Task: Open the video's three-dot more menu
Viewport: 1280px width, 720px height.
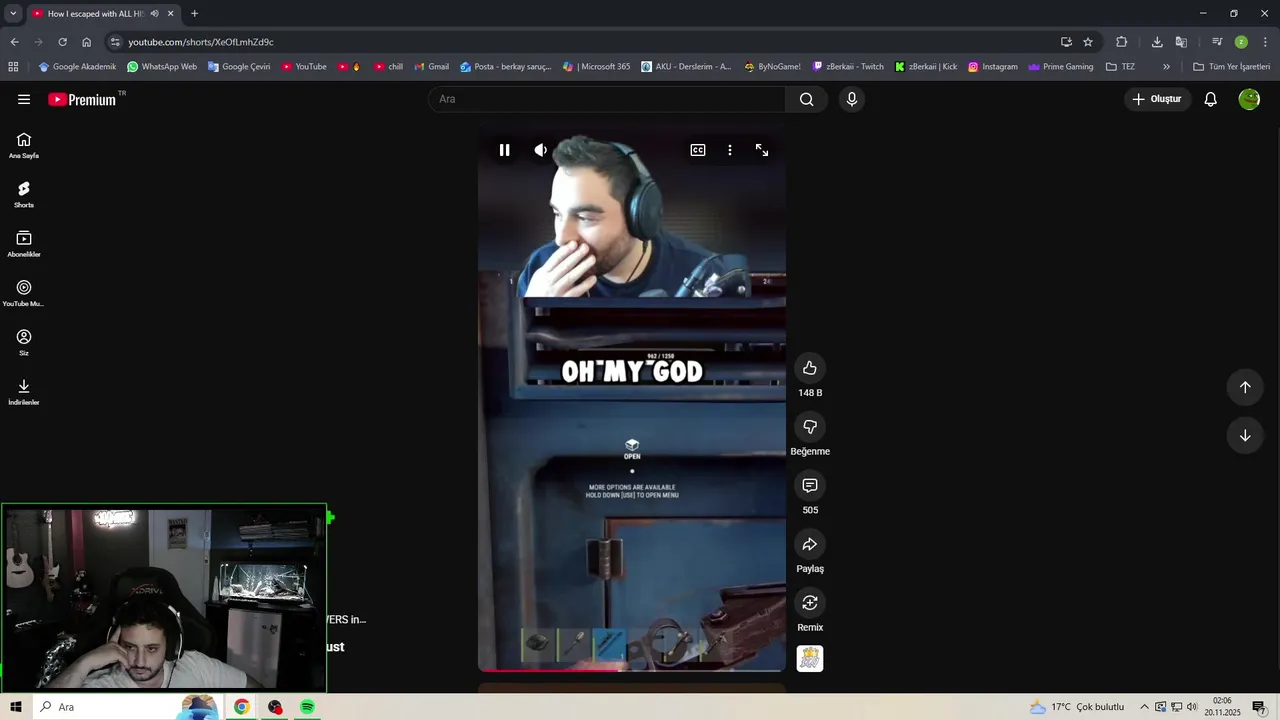Action: (x=730, y=150)
